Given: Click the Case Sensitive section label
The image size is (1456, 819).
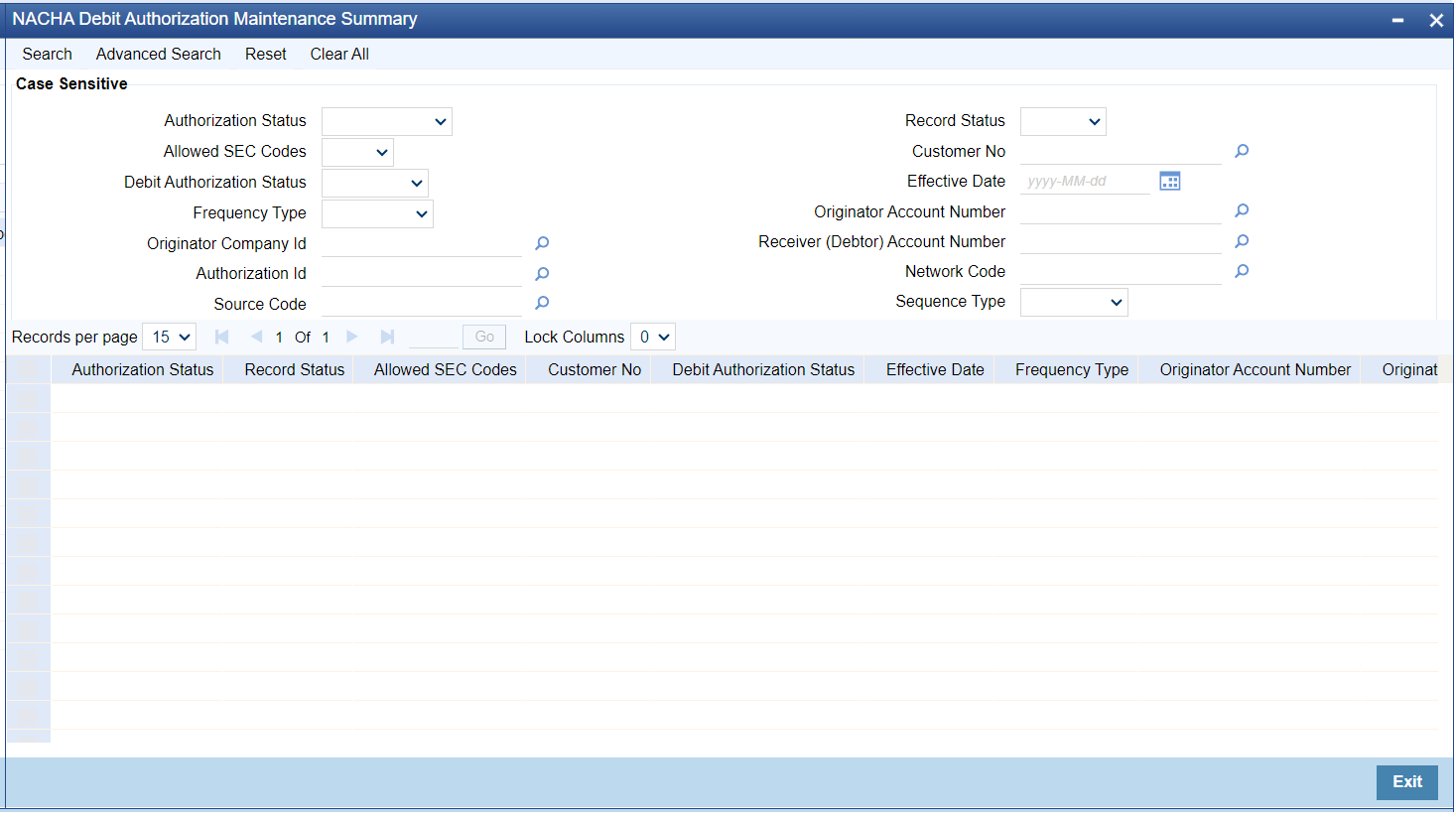Looking at the screenshot, I should 71,84.
